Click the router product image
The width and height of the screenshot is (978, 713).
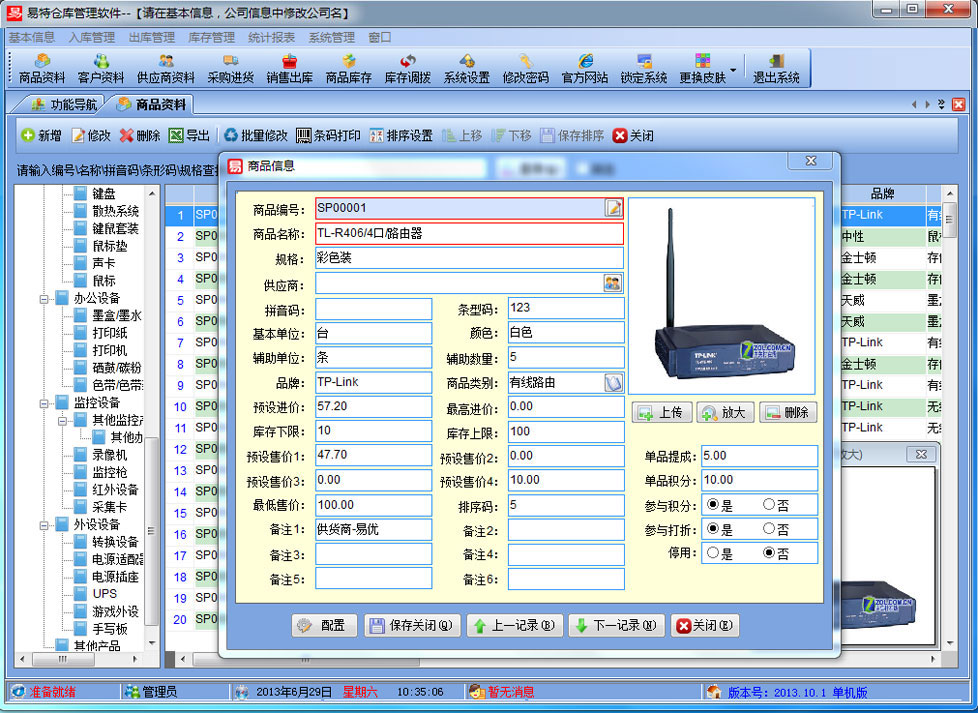coord(723,298)
